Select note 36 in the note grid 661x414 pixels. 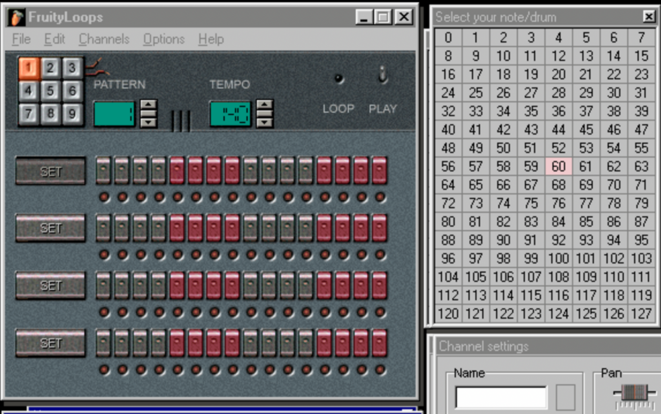pos(559,111)
